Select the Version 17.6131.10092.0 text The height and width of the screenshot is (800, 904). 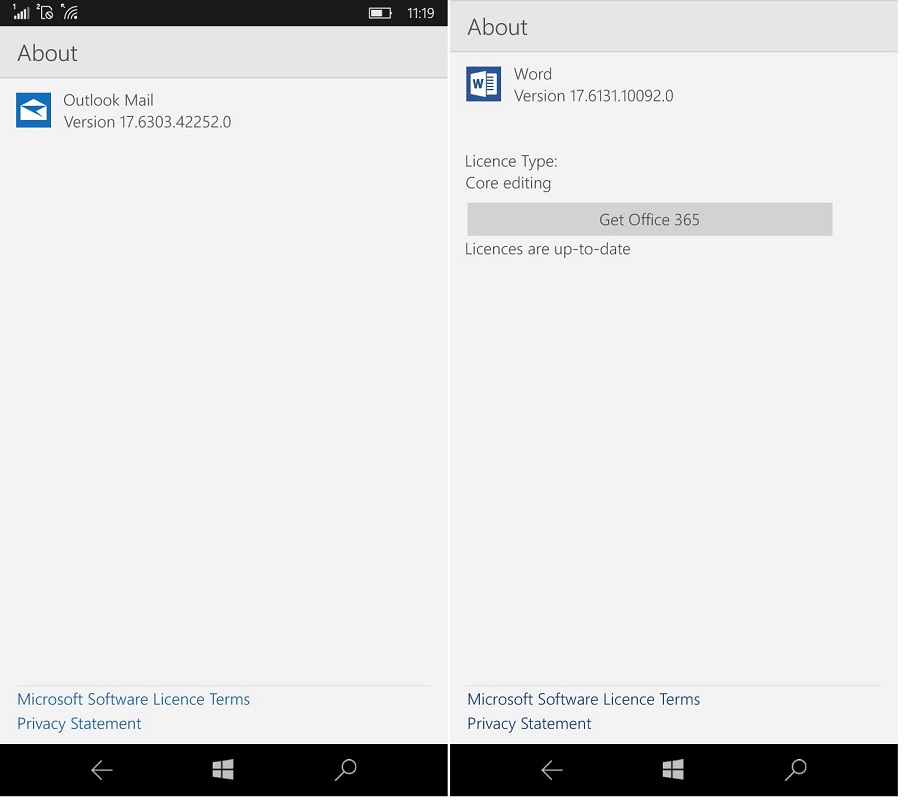coord(593,96)
